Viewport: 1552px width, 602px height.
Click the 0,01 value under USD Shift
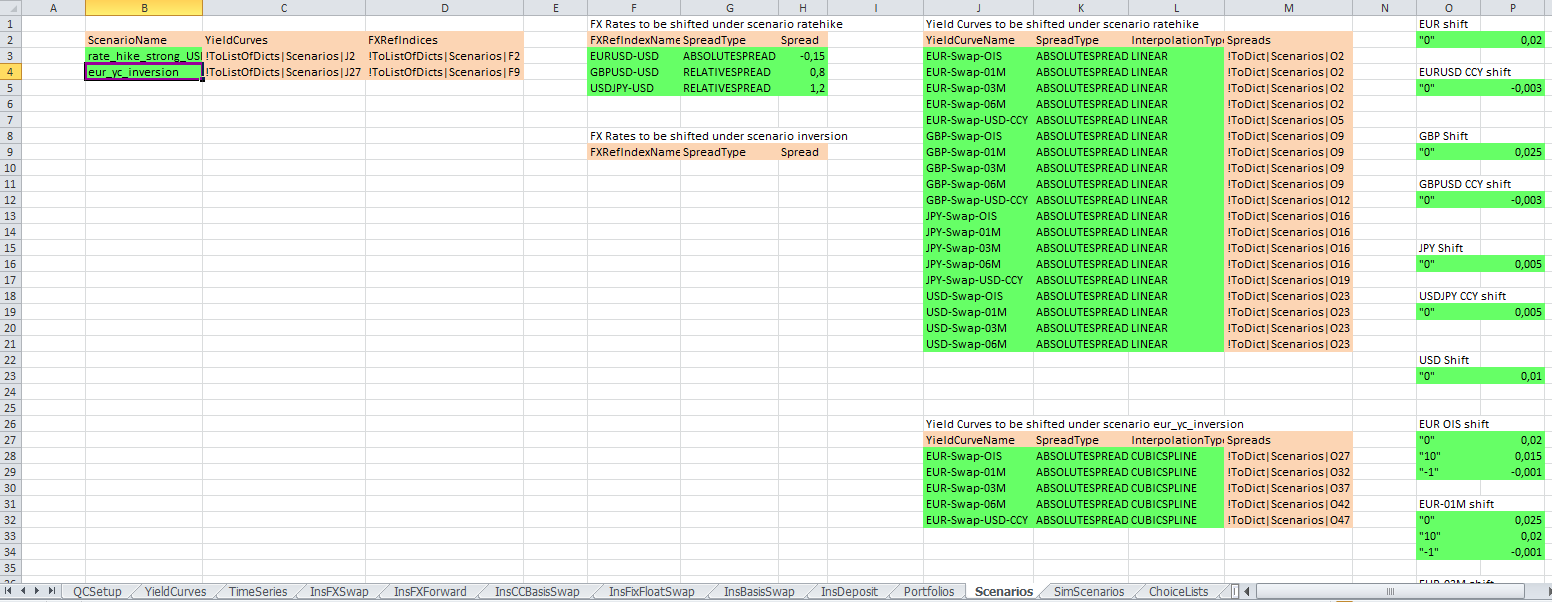point(1515,376)
